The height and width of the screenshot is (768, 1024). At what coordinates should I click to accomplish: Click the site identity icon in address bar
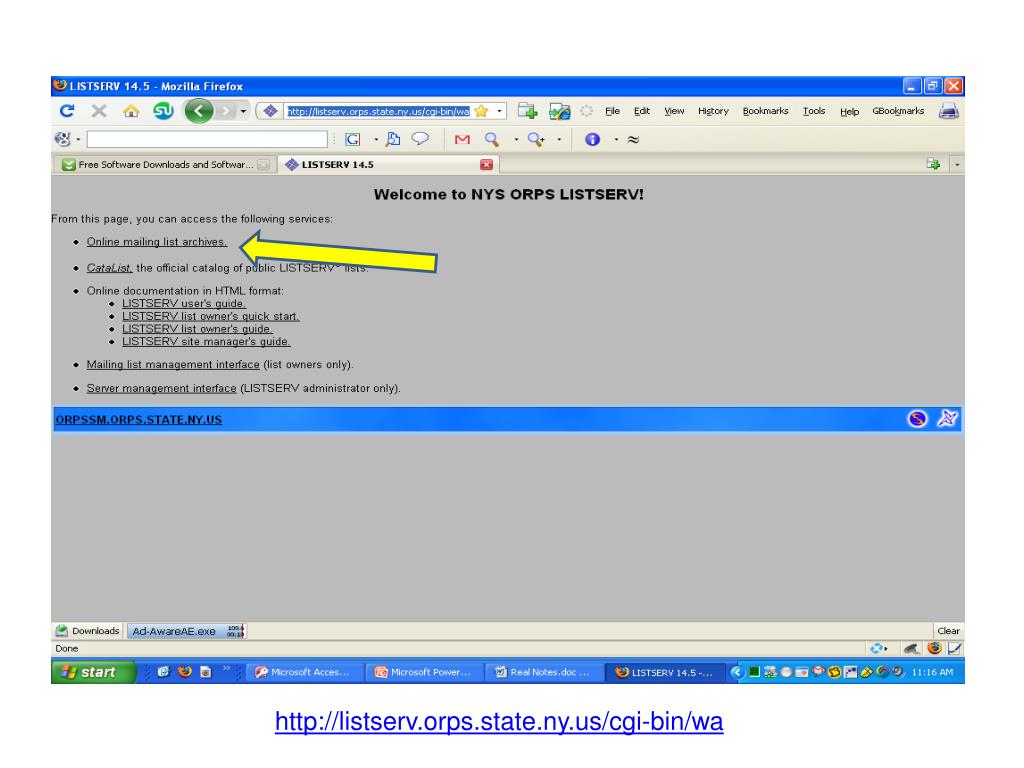[x=270, y=111]
